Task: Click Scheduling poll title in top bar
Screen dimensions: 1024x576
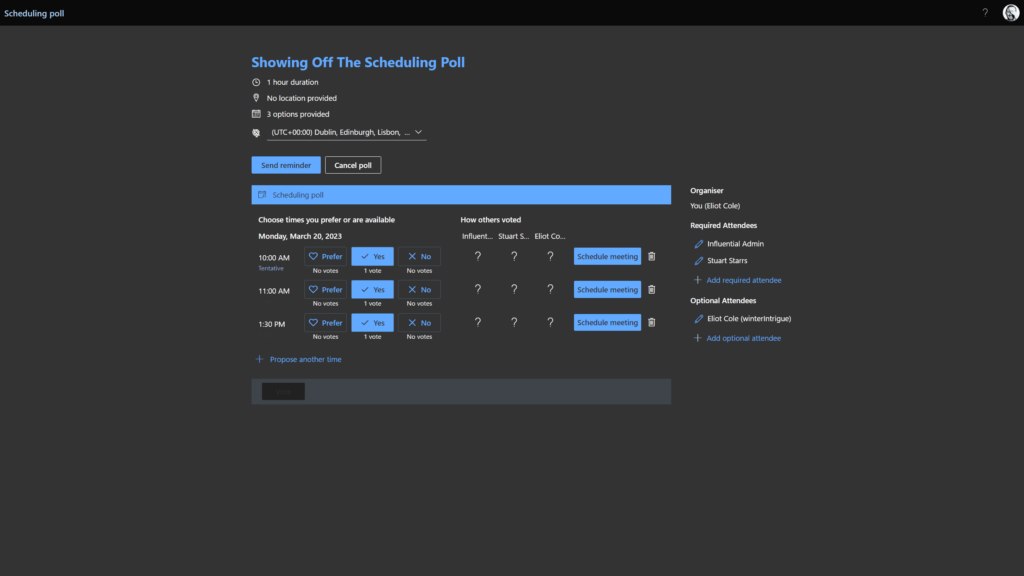Action: point(33,13)
